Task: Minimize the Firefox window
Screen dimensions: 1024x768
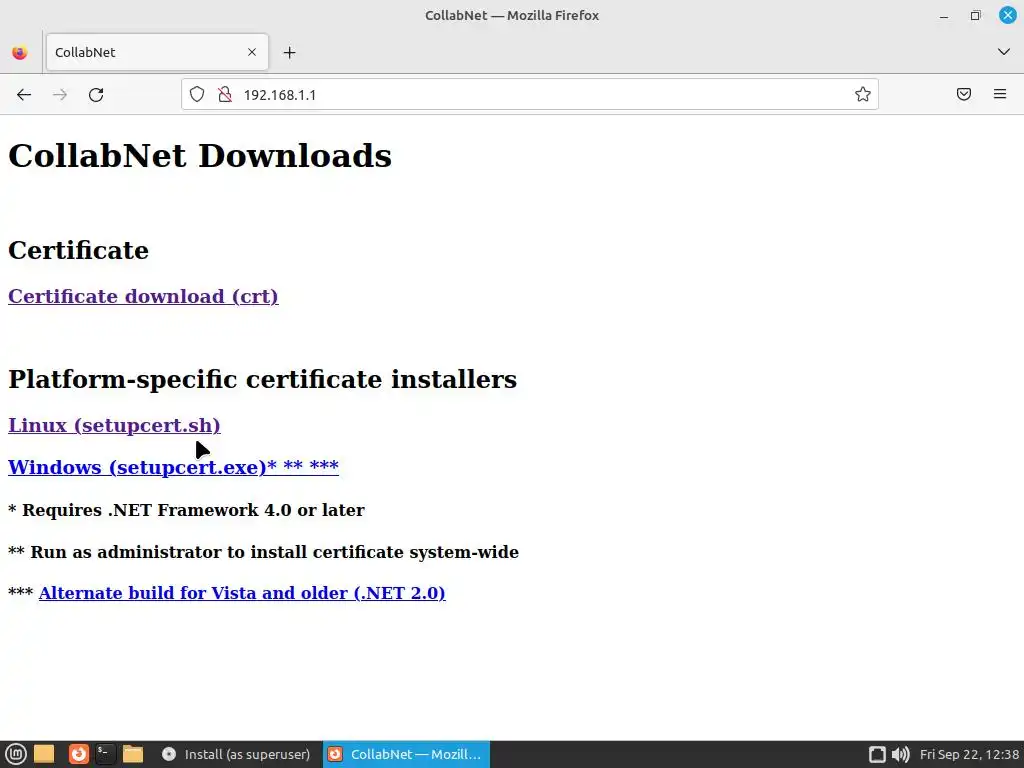Action: [x=944, y=16]
